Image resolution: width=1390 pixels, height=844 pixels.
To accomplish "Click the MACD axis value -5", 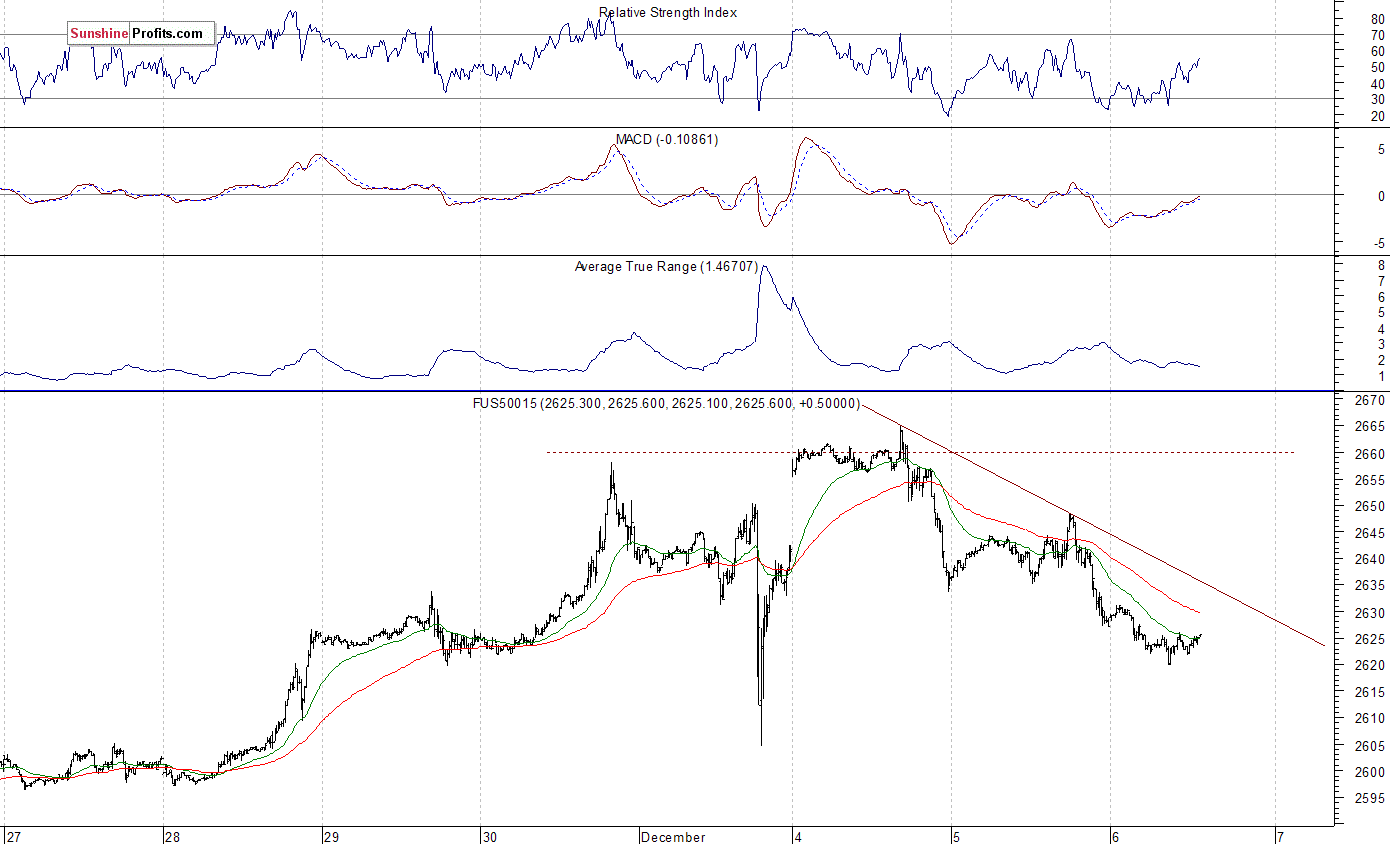I will pos(1379,243).
